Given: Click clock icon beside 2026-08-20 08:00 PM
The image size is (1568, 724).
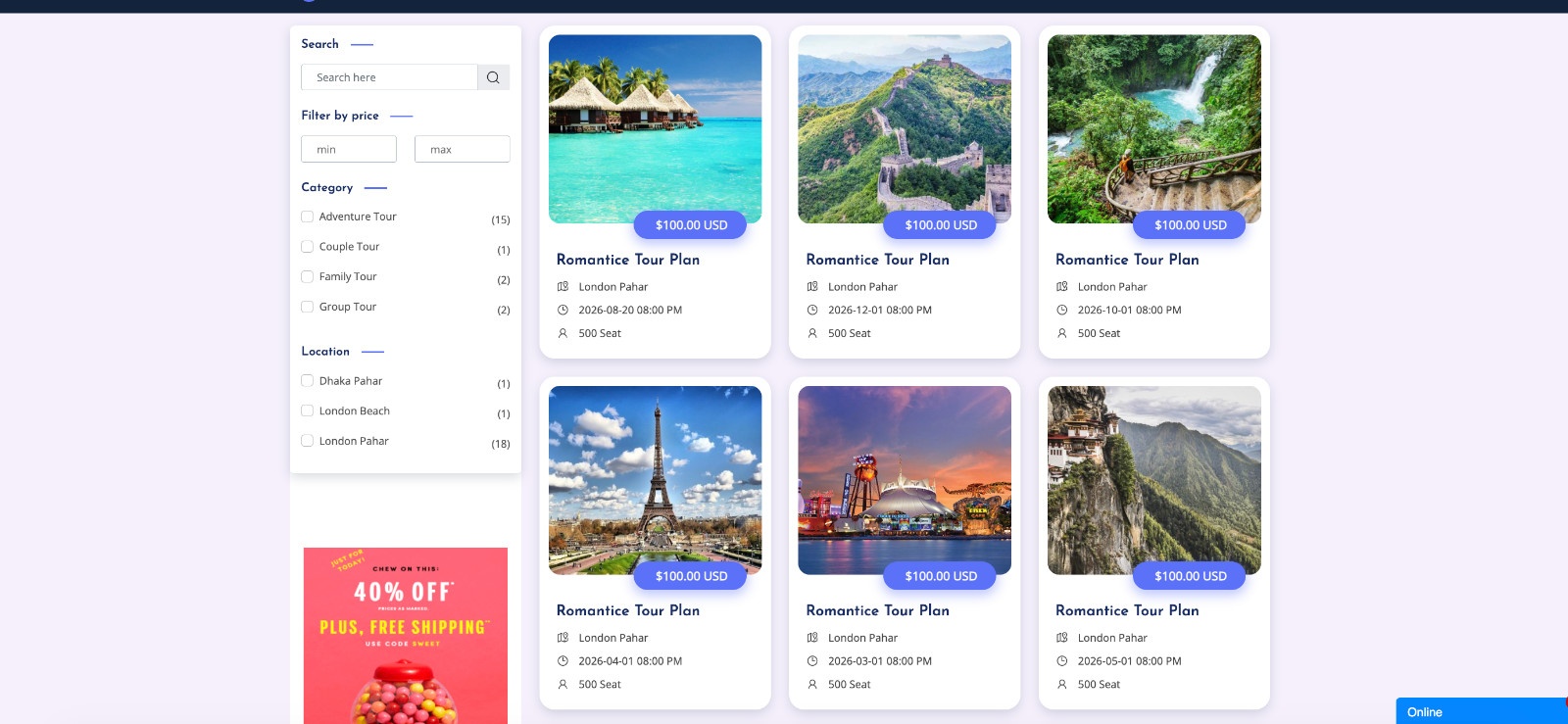Looking at the screenshot, I should click(563, 310).
